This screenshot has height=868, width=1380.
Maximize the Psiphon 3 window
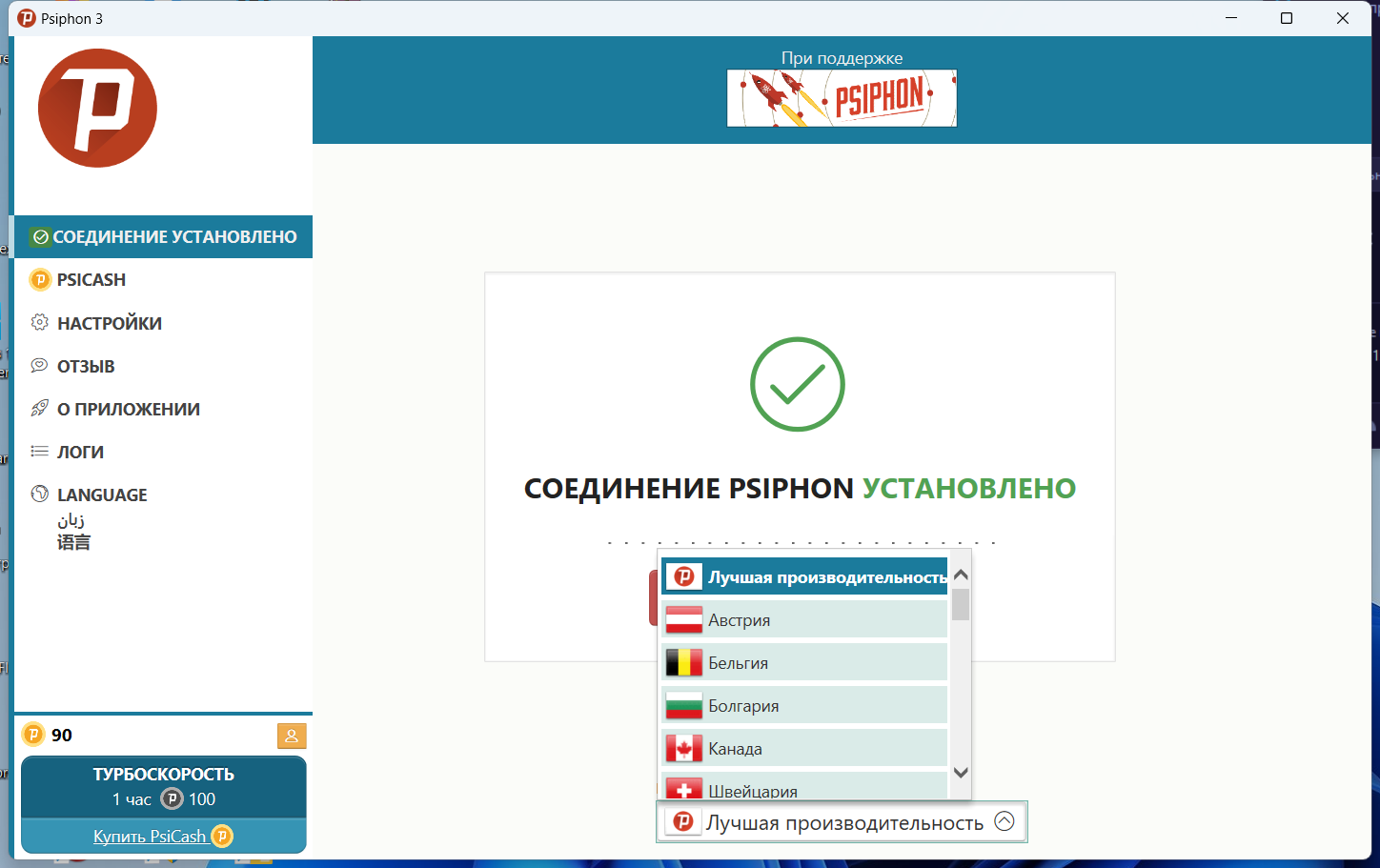tap(1287, 18)
